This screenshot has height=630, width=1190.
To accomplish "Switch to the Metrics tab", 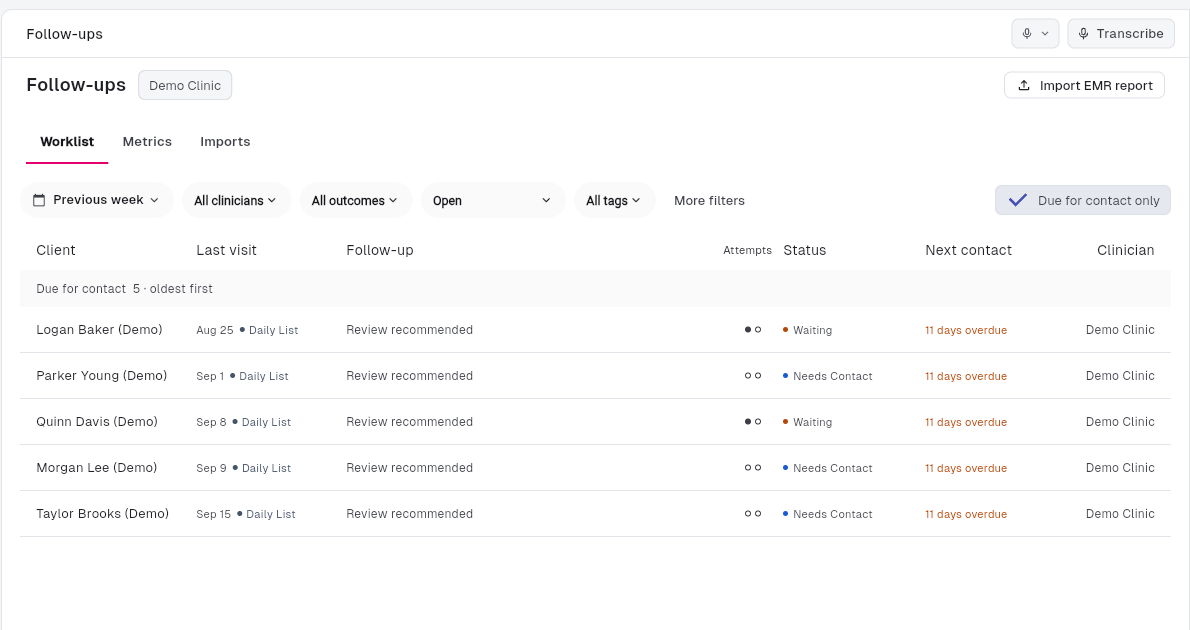I will point(147,142).
